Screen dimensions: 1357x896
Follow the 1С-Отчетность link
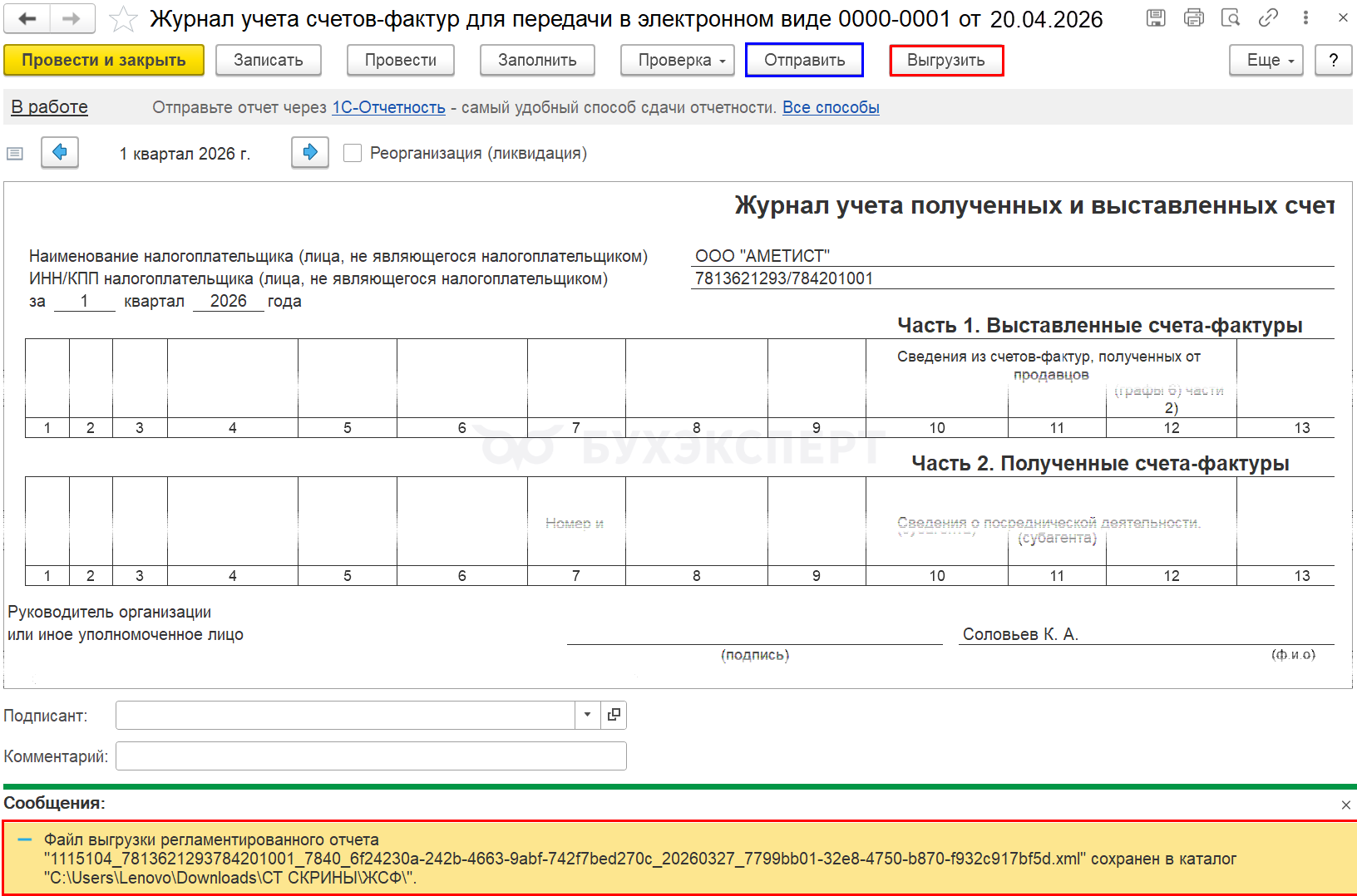pos(388,107)
